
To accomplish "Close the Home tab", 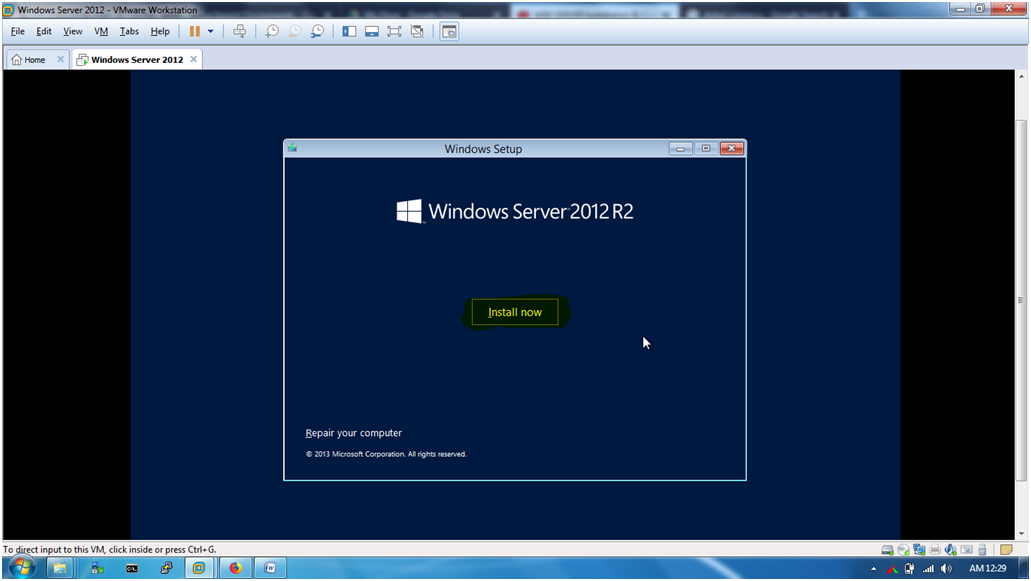I will (x=60, y=59).
